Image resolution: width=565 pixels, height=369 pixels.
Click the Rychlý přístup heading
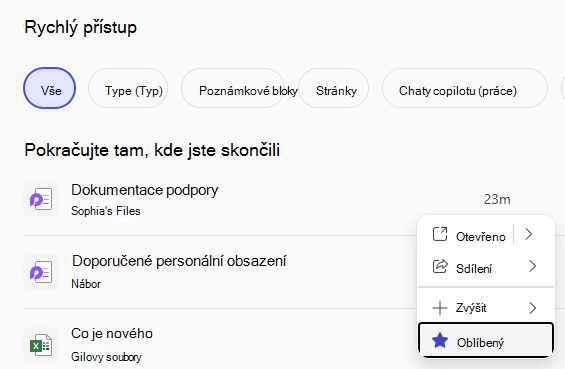pos(81,27)
